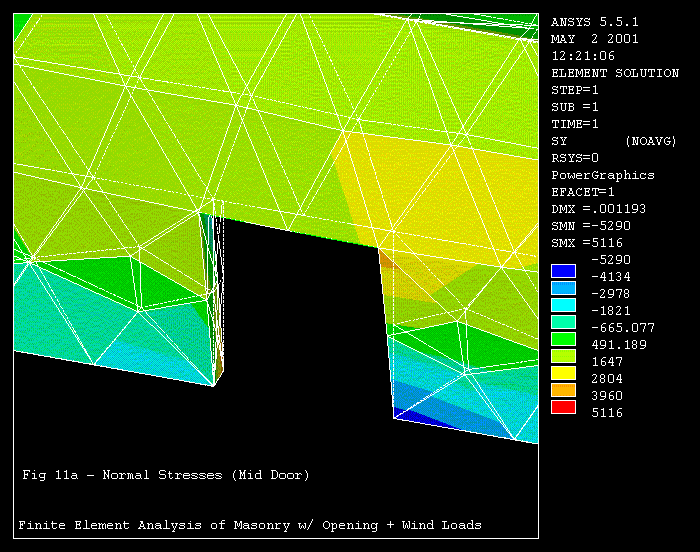Click the SMX =5116 readout
The width and height of the screenshot is (700, 552).
[x=594, y=244]
